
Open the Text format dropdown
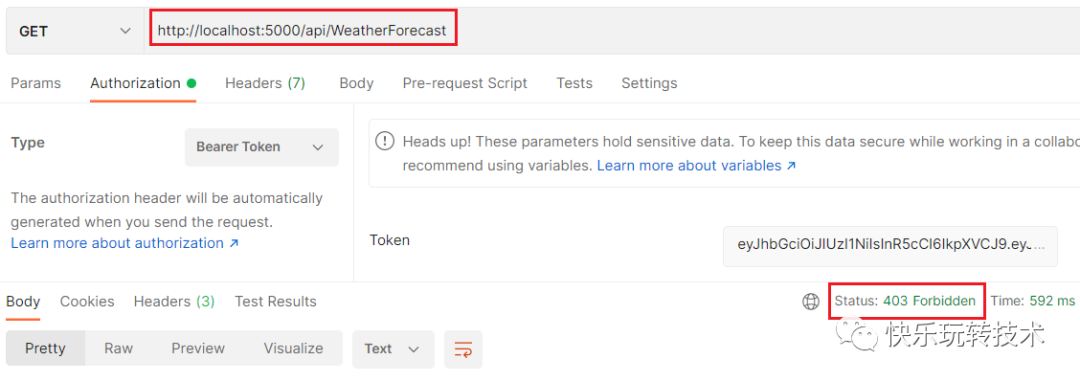pos(393,349)
